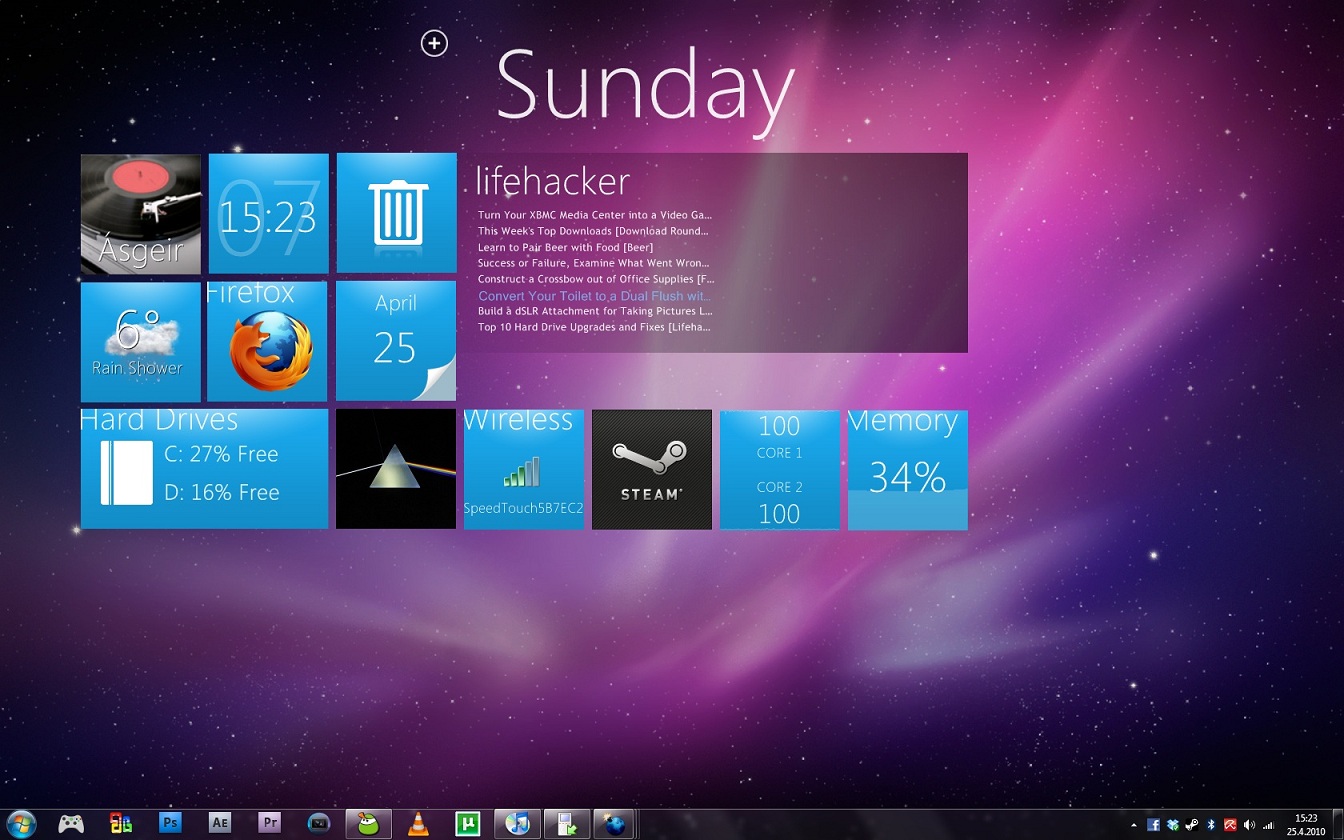Open Avira antivirus from the system tray
Viewport: 1344px width, 840px height.
[1229, 825]
